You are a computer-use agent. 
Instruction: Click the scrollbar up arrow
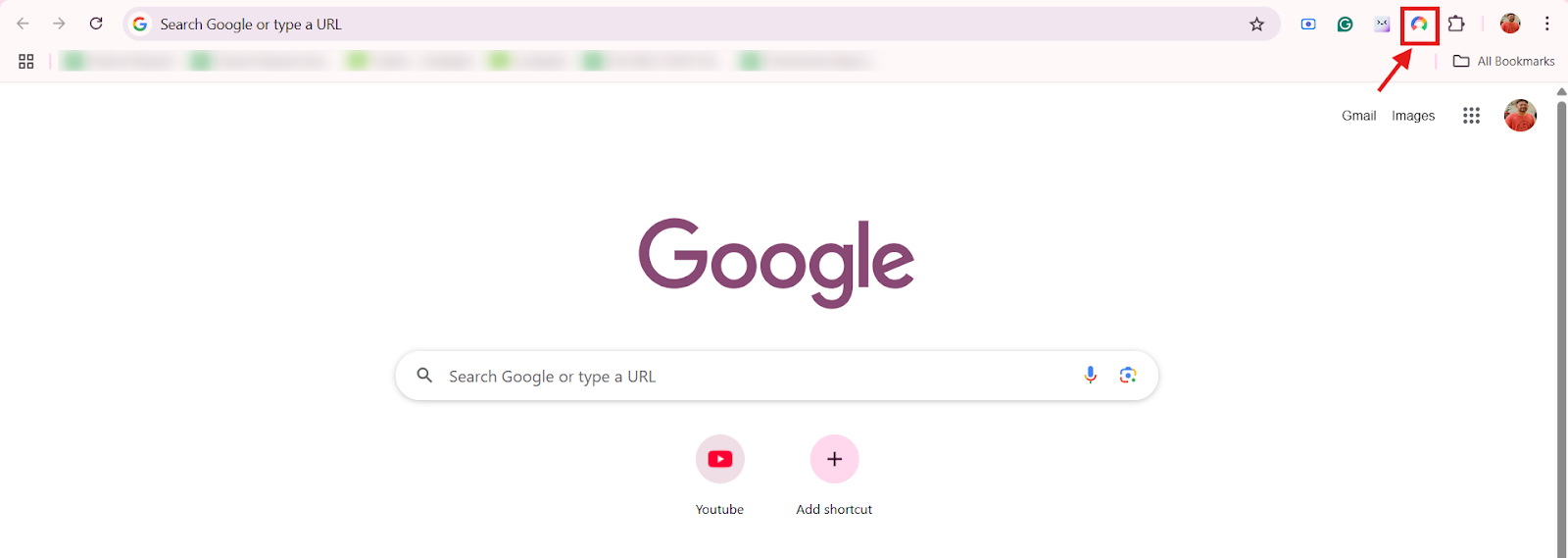tap(1561, 91)
